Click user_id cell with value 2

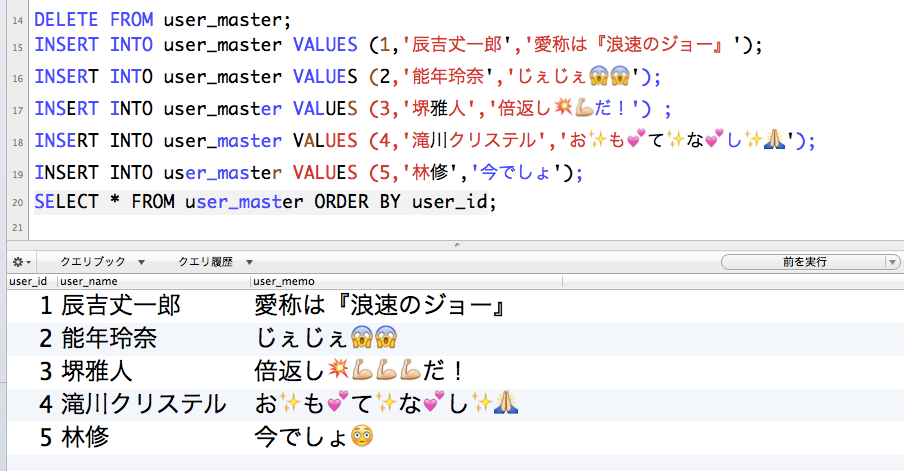(46, 338)
